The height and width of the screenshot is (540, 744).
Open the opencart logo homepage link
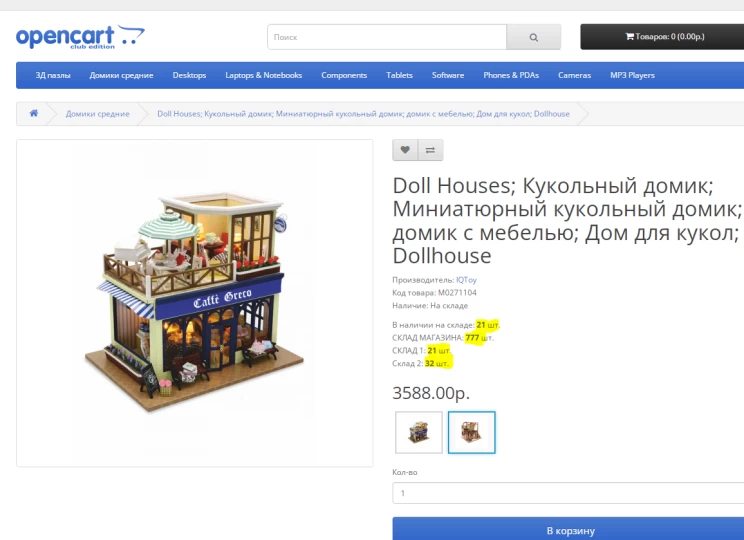80,37
